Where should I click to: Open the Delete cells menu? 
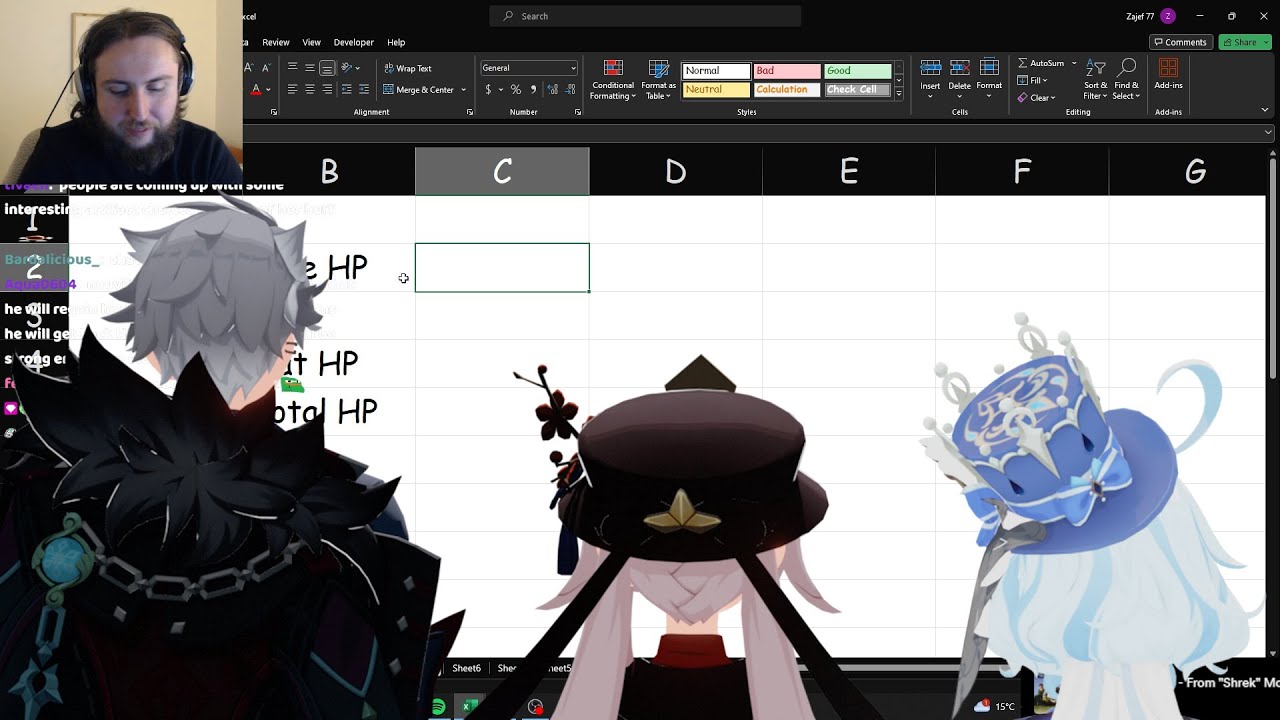[x=960, y=80]
